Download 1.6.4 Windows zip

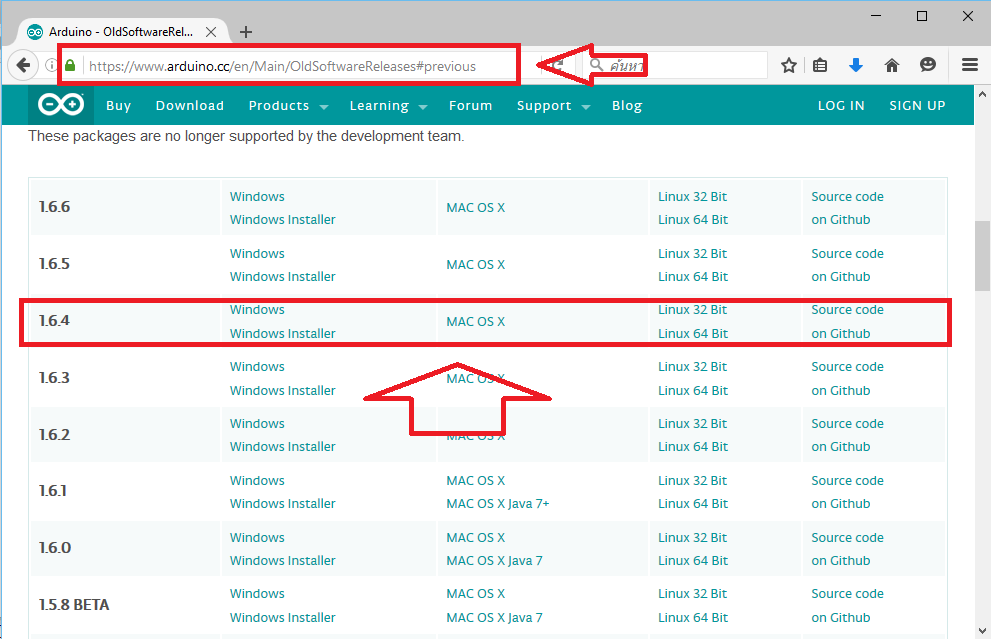pyautogui.click(x=257, y=310)
